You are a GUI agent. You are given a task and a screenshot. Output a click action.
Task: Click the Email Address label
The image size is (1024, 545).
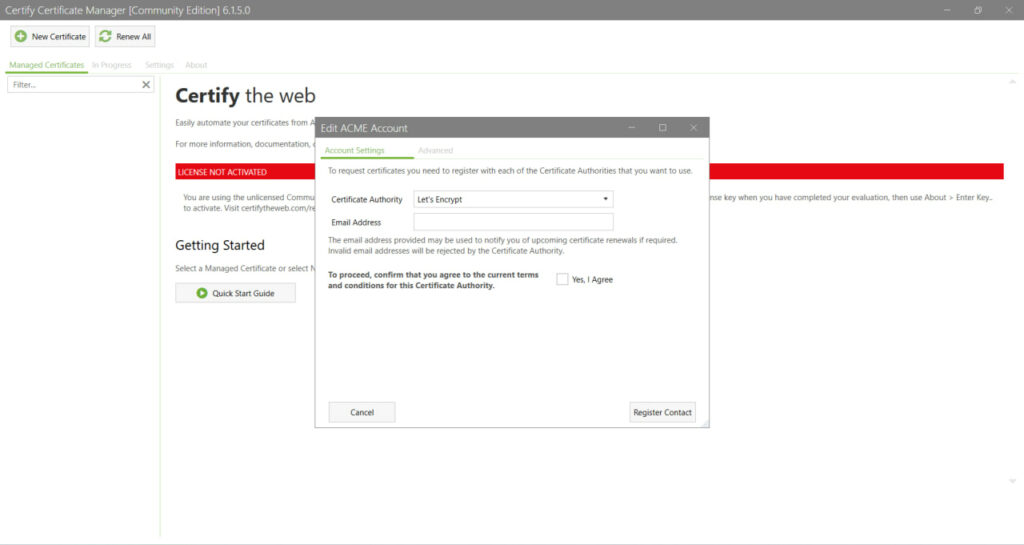pyautogui.click(x=356, y=223)
